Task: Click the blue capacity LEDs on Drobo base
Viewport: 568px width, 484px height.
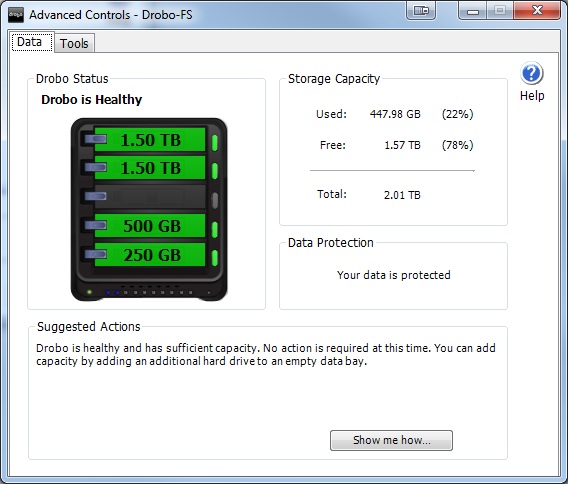Action: click(x=112, y=292)
